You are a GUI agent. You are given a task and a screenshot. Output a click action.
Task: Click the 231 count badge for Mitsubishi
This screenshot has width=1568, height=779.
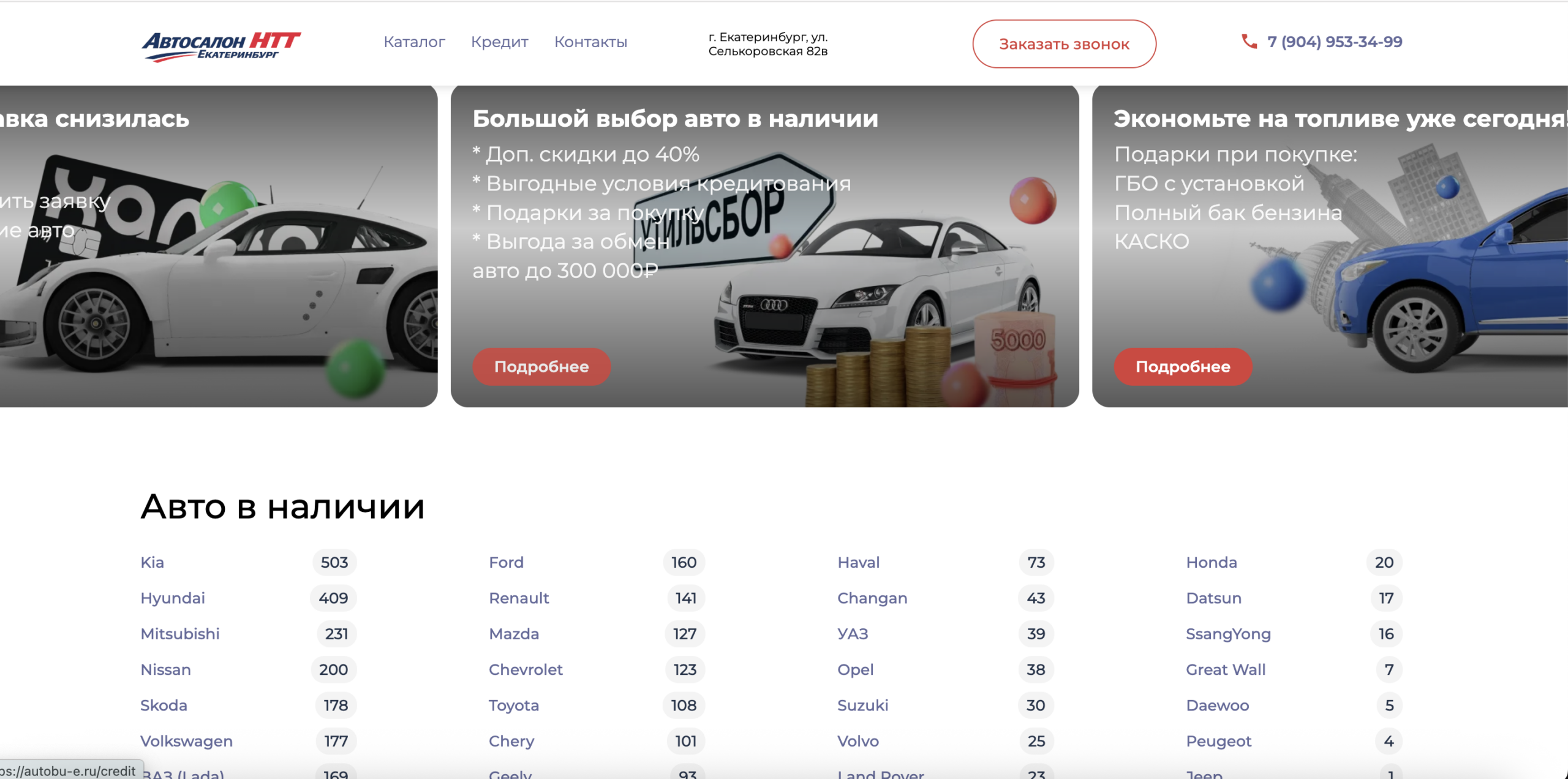[x=337, y=634]
